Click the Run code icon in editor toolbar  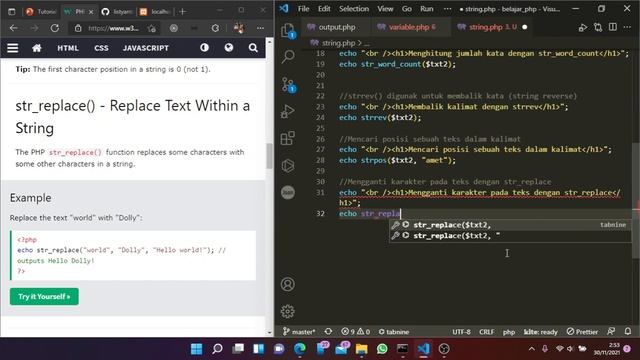pyautogui.click(x=582, y=27)
